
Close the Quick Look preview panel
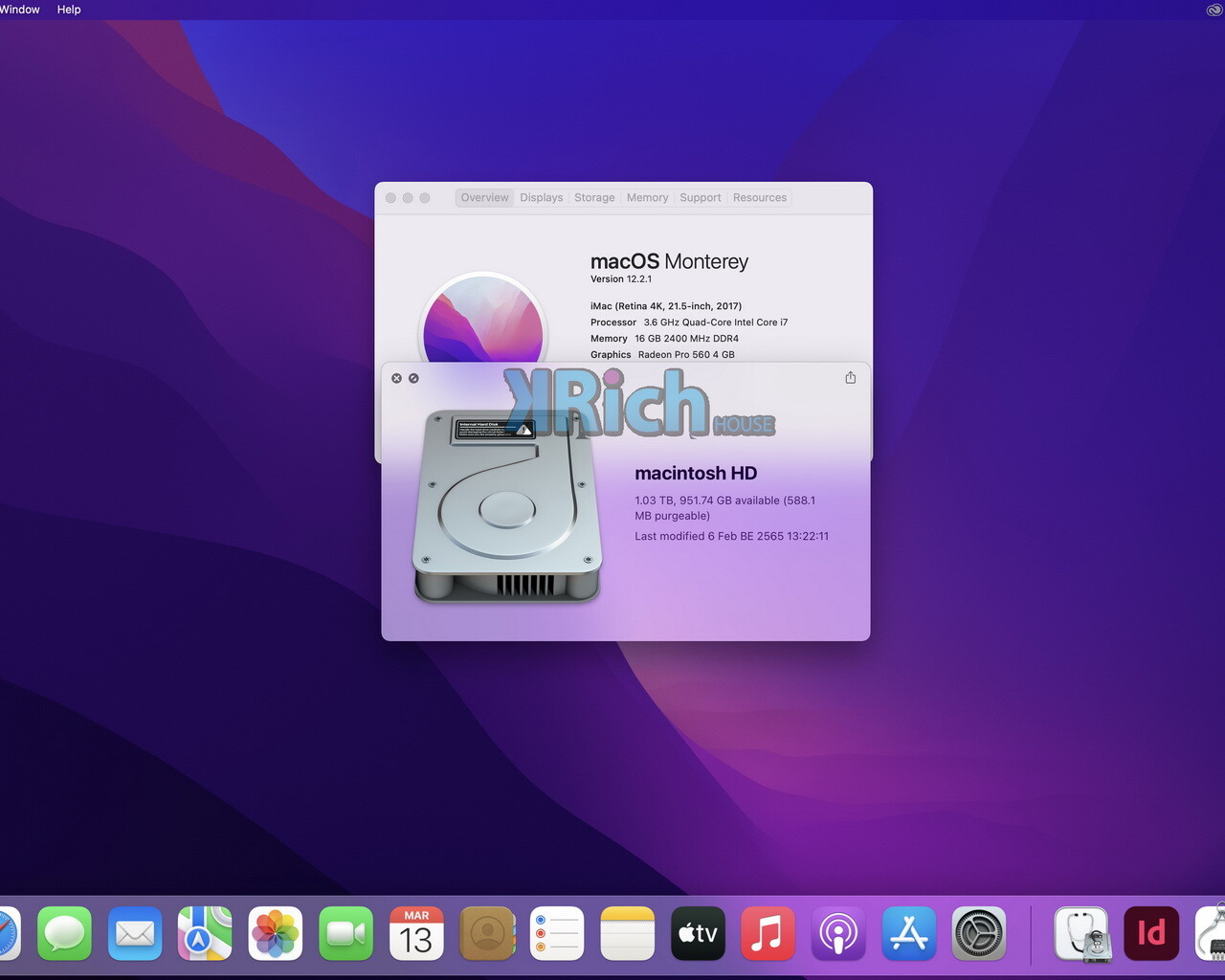396,378
